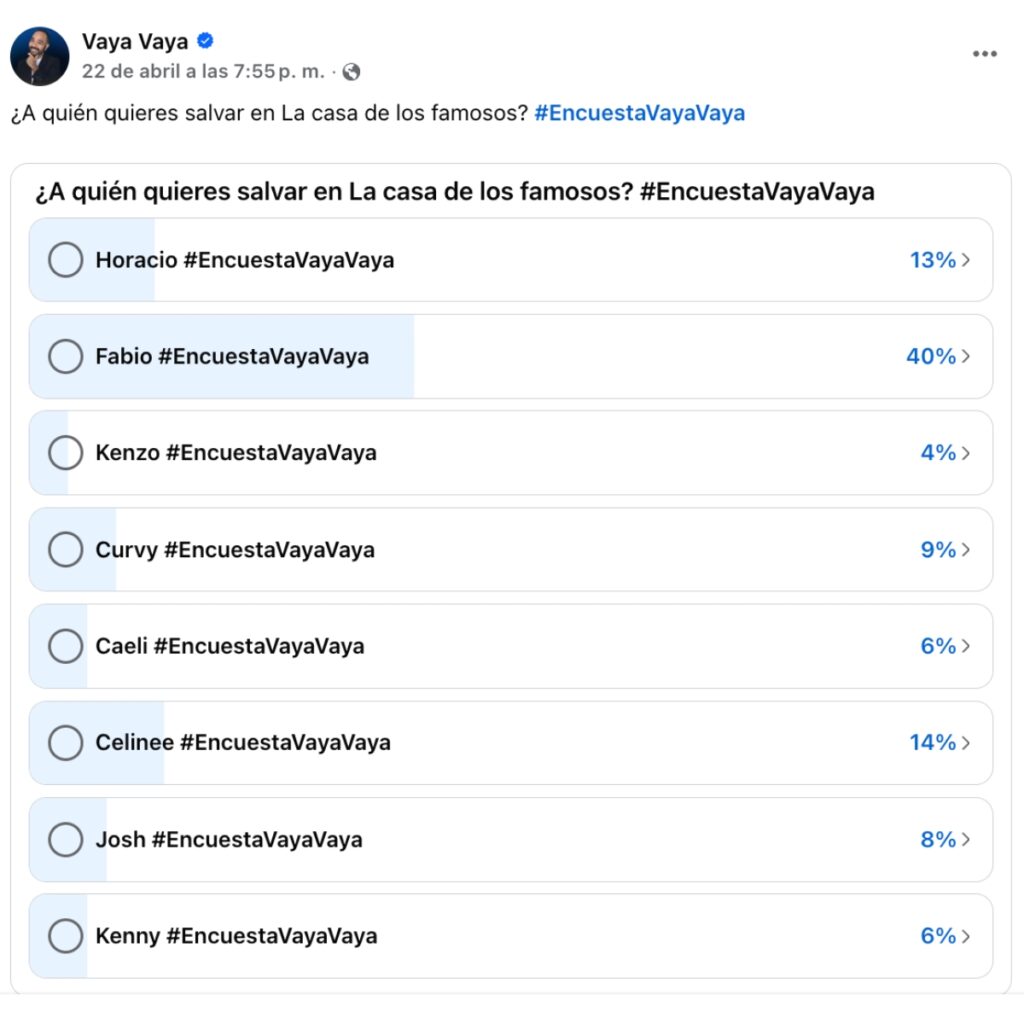This screenshot has height=1024, width=1024.
Task: Open the three-dots post options menu
Action: click(x=985, y=54)
